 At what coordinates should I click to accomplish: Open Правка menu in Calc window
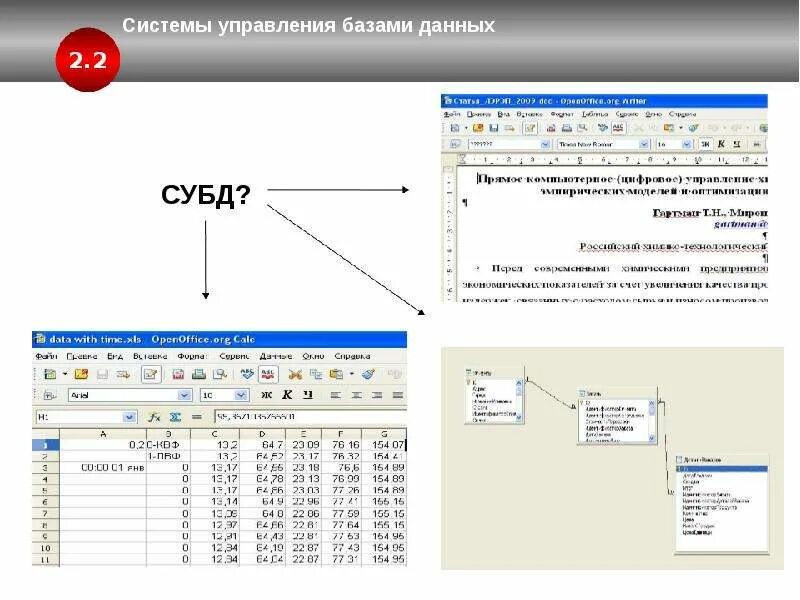point(82,356)
